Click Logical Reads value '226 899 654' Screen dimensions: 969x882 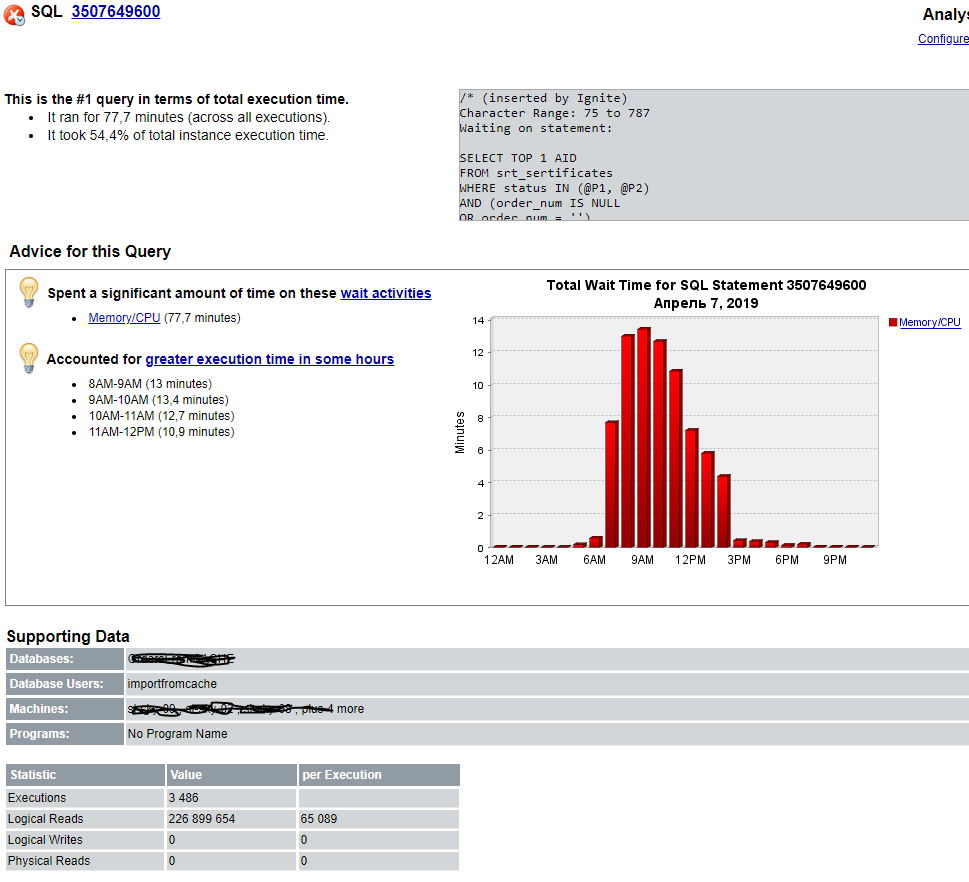click(x=201, y=819)
